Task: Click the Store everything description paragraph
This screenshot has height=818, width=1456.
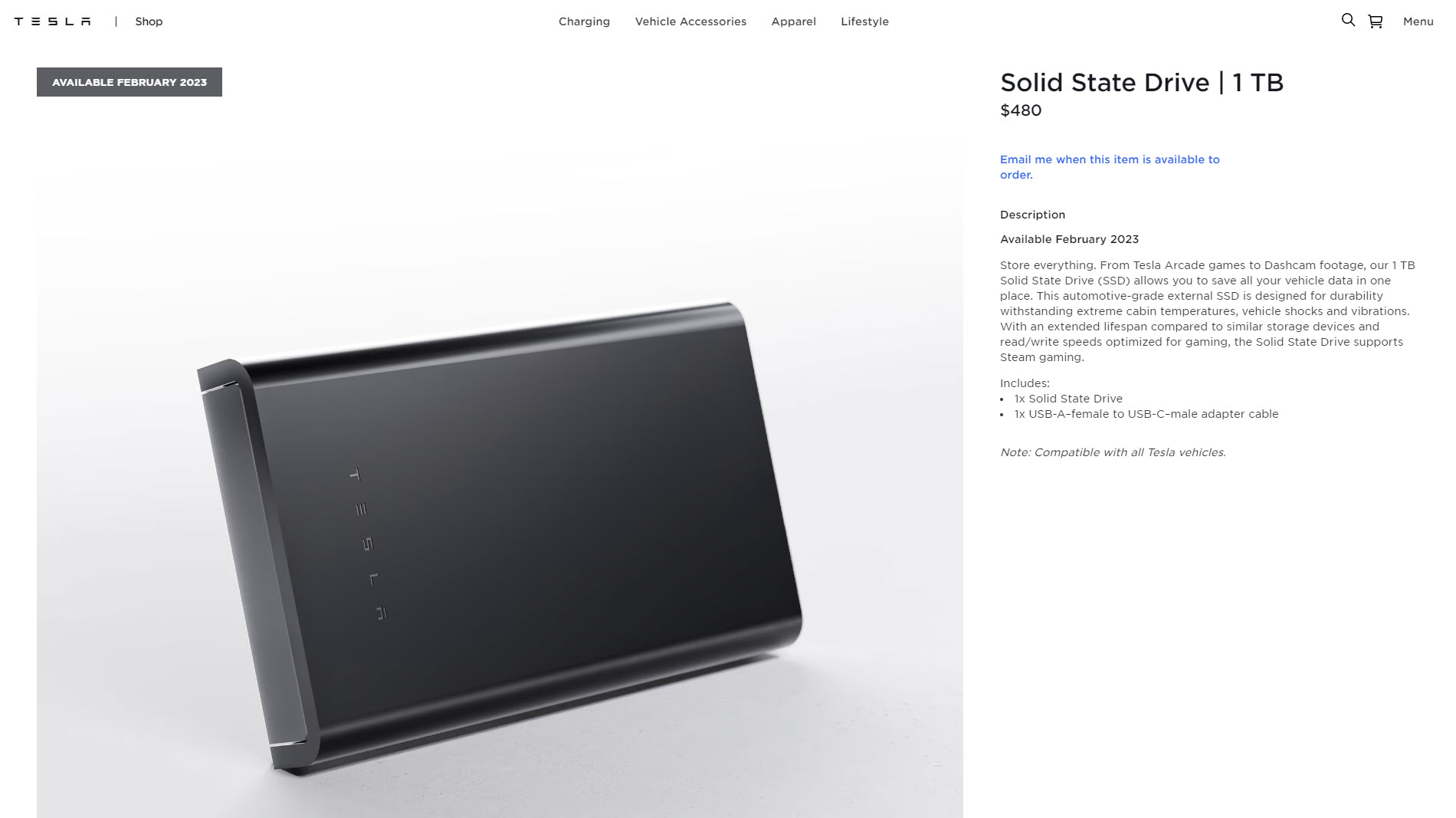Action: [x=1208, y=311]
